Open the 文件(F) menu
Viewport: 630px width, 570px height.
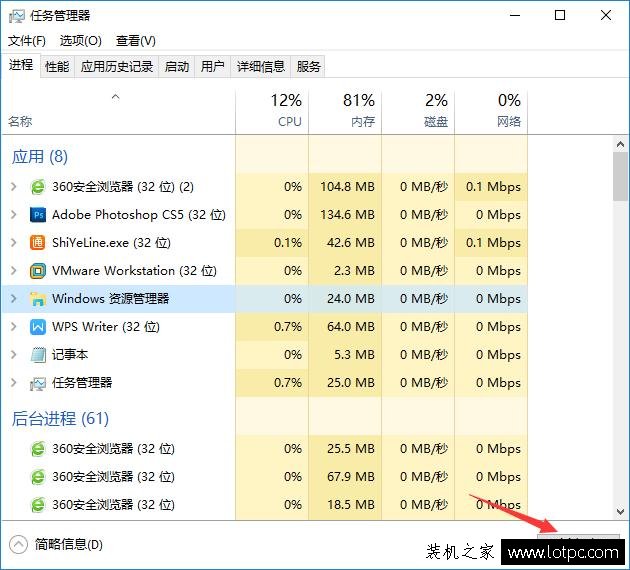[27, 41]
